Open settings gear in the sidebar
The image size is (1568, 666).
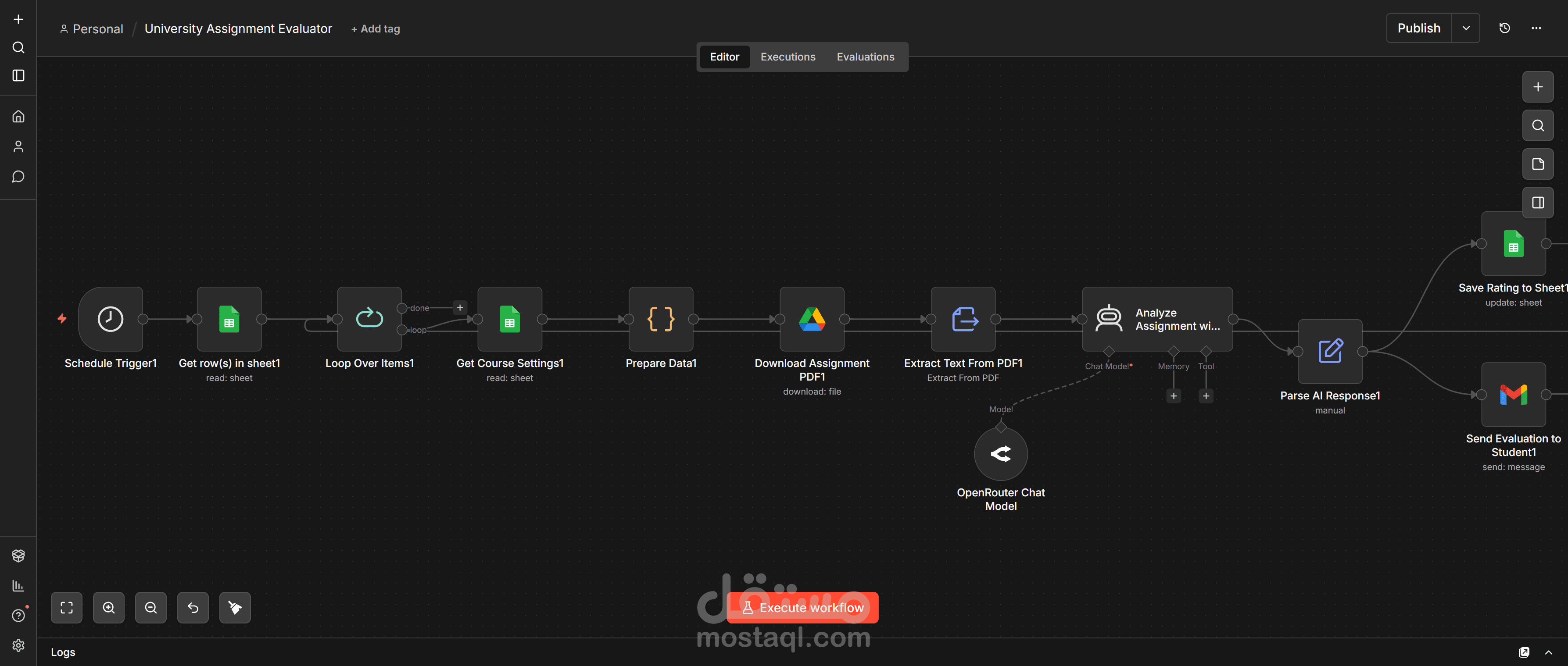18,645
